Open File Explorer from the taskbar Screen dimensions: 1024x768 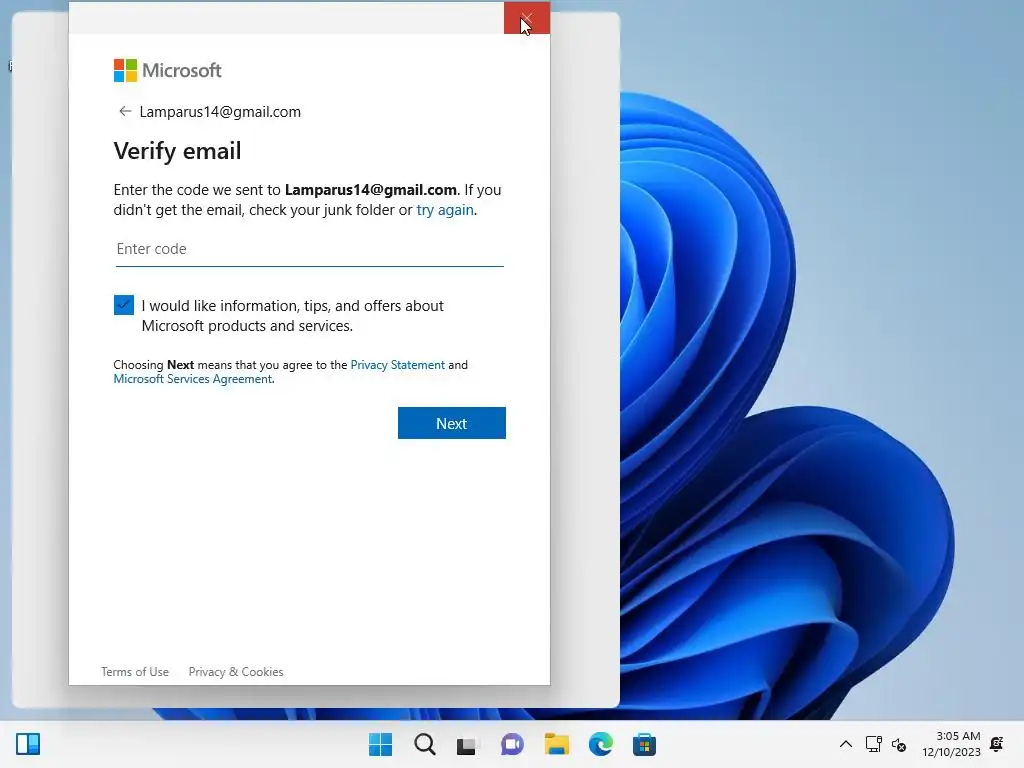tap(556, 744)
